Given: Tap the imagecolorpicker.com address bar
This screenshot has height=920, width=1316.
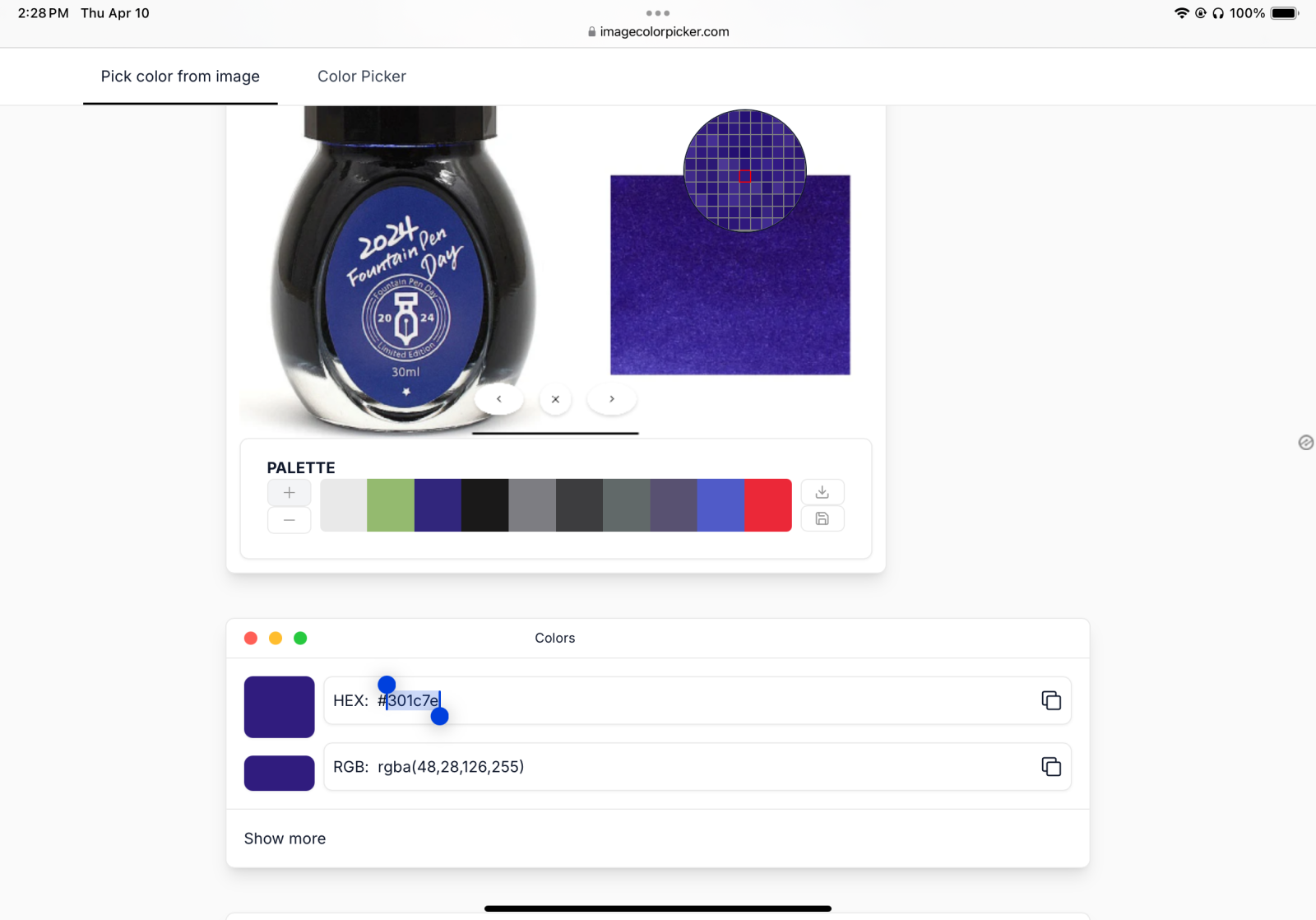Looking at the screenshot, I should click(658, 31).
